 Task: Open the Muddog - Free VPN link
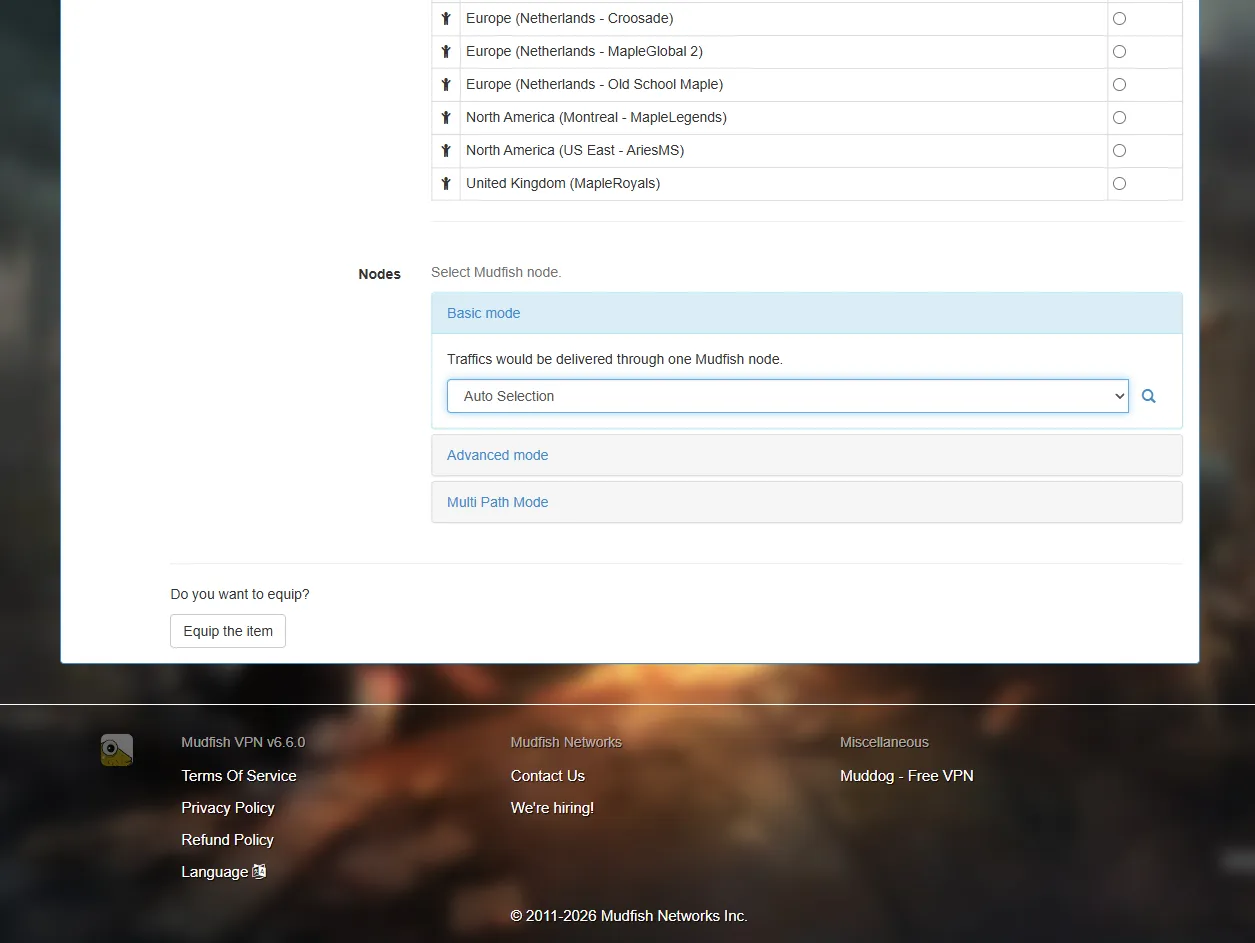pyautogui.click(x=906, y=775)
